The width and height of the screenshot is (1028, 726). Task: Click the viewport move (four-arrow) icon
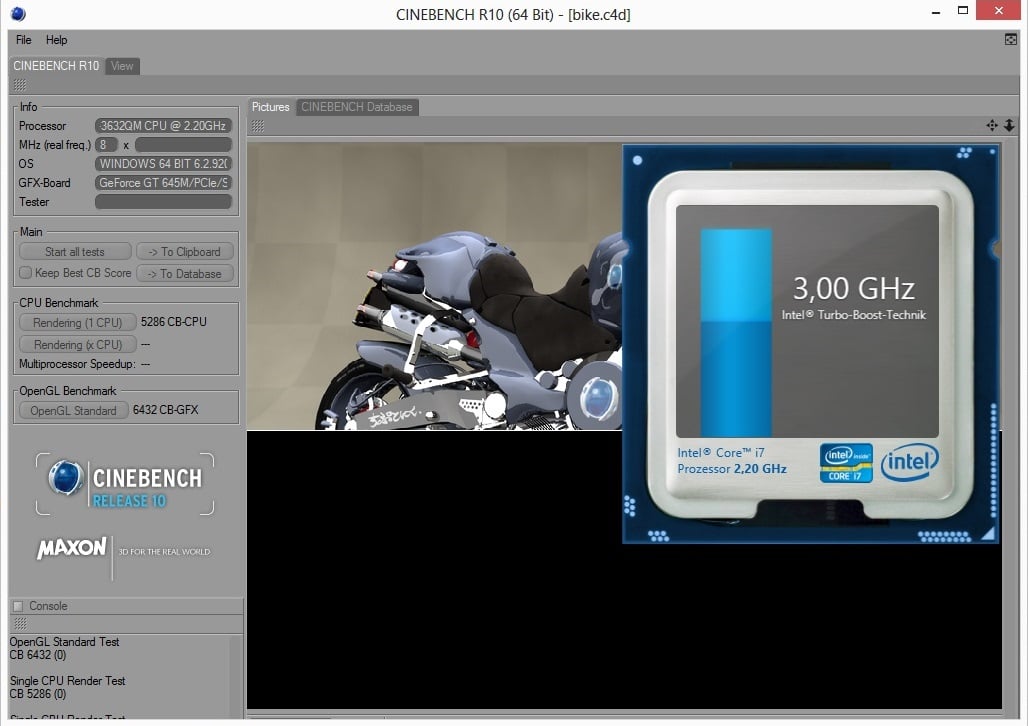coord(992,126)
